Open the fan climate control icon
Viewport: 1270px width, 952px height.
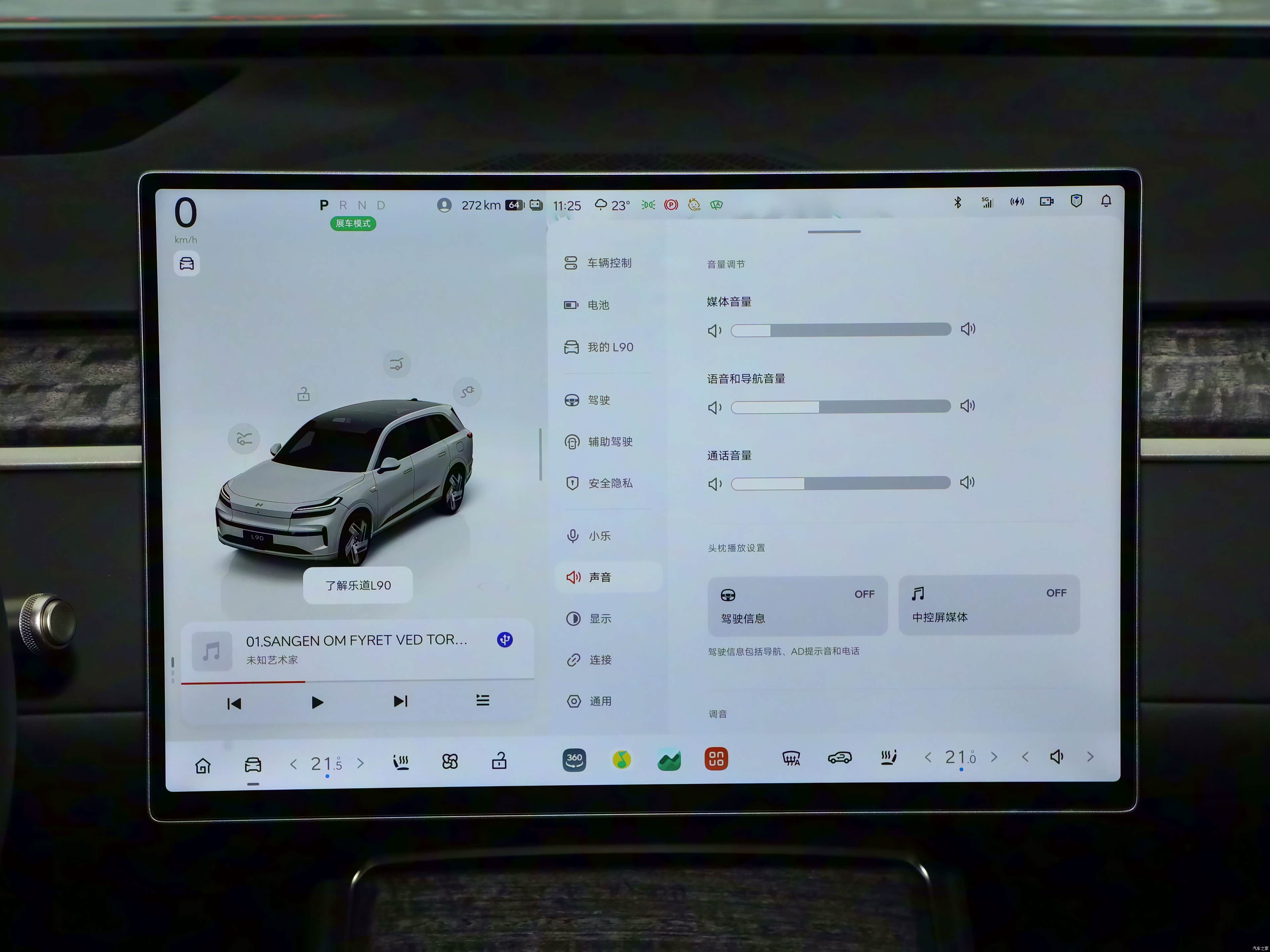click(450, 762)
